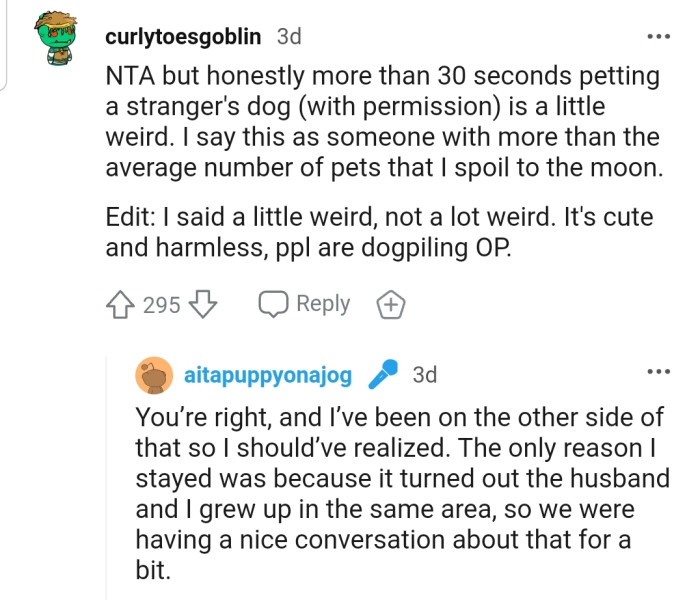Open aitapuppyonajog's user profile
This screenshot has height=600, width=700.
pos(268,376)
